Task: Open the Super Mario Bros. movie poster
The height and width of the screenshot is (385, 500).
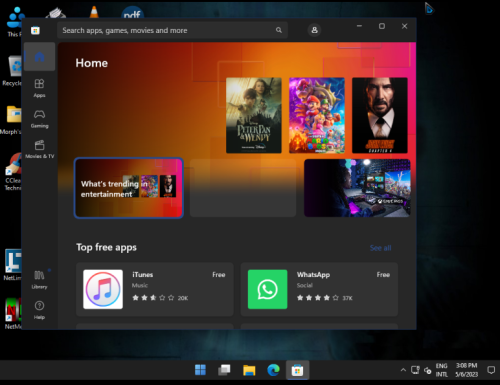Action: tap(317, 115)
